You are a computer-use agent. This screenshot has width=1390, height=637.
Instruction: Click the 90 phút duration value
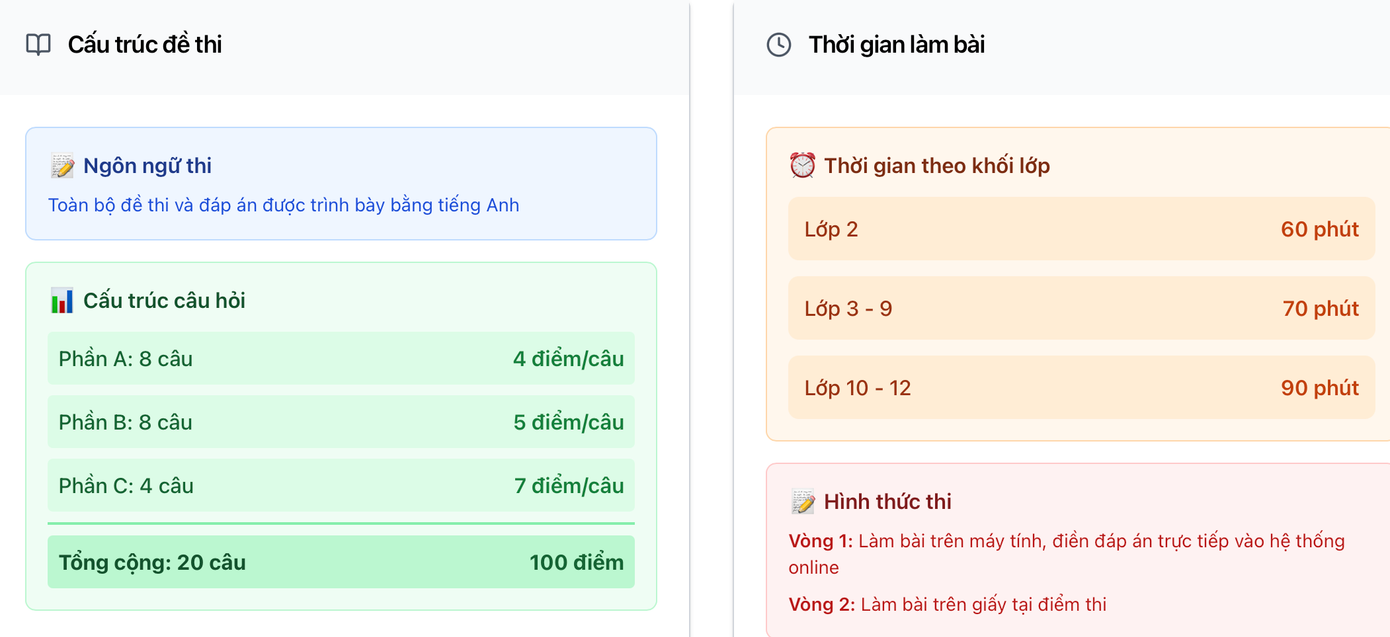coord(1319,388)
